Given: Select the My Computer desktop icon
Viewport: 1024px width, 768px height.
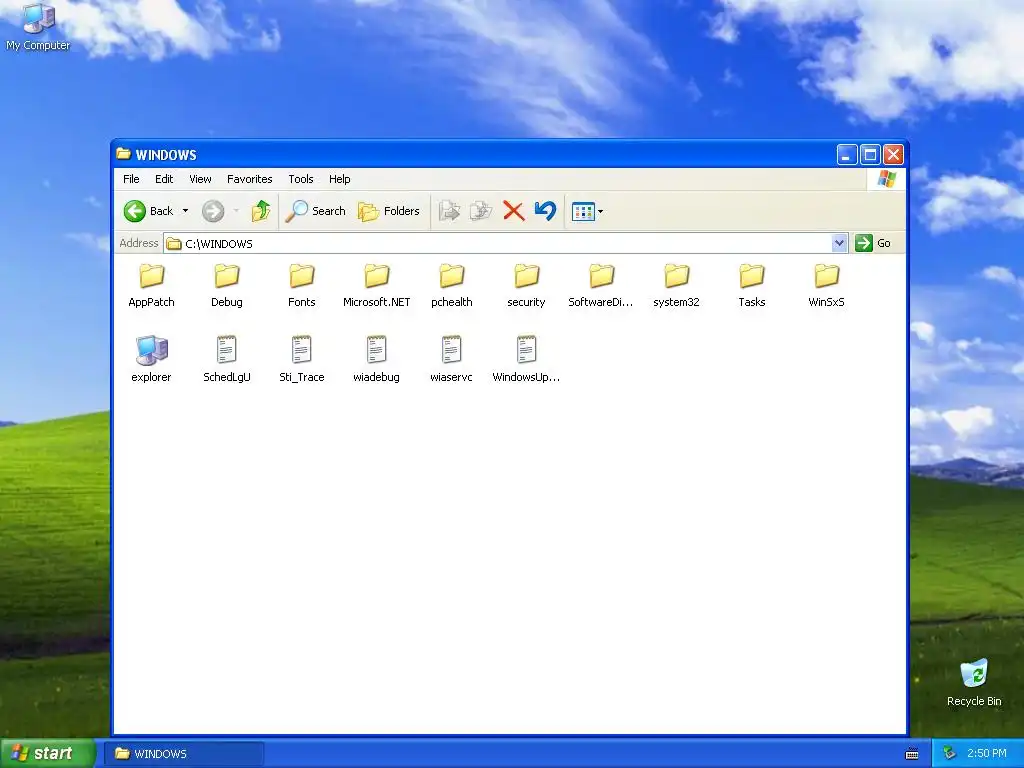Looking at the screenshot, I should click(38, 27).
